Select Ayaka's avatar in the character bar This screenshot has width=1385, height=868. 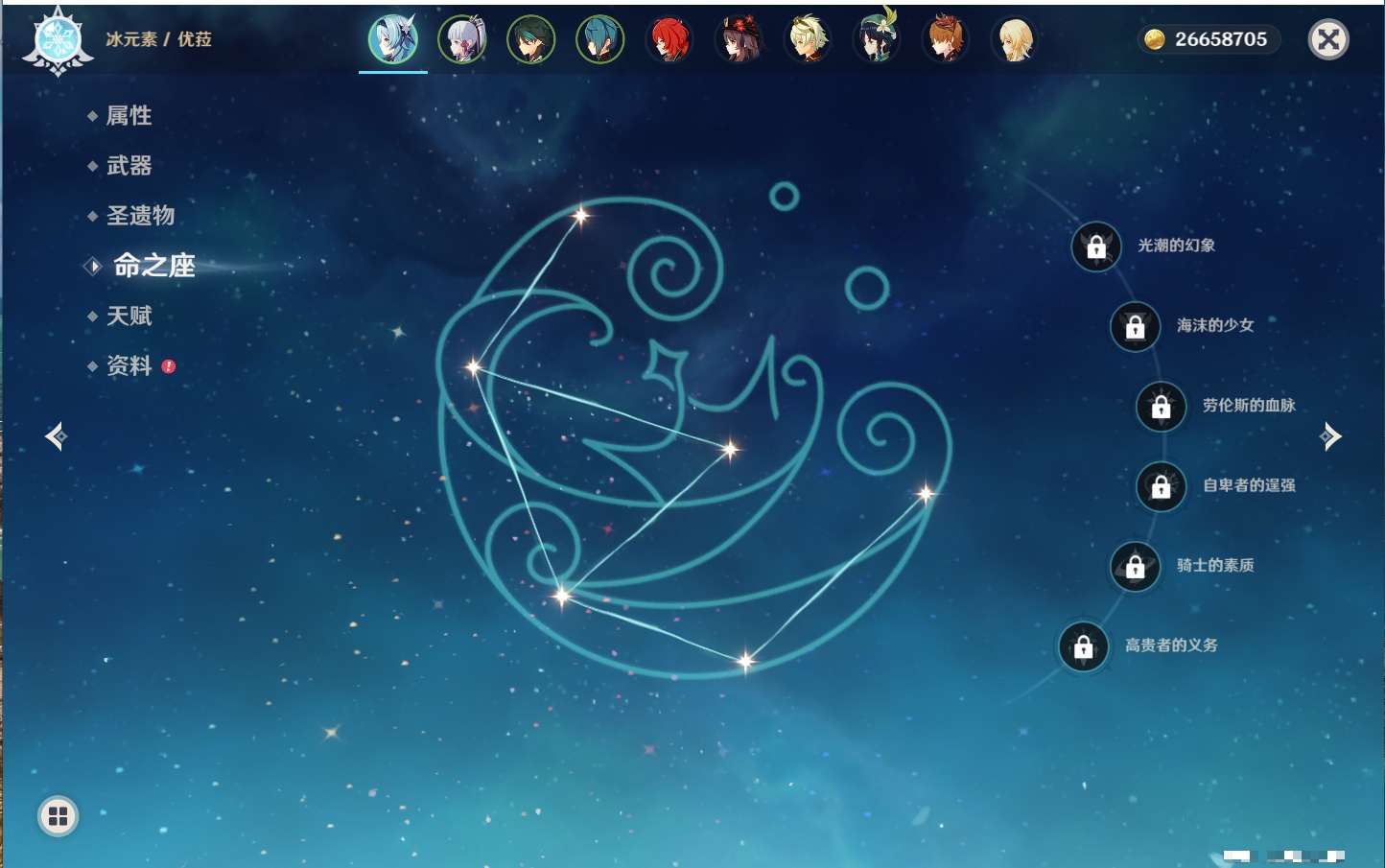[x=462, y=40]
